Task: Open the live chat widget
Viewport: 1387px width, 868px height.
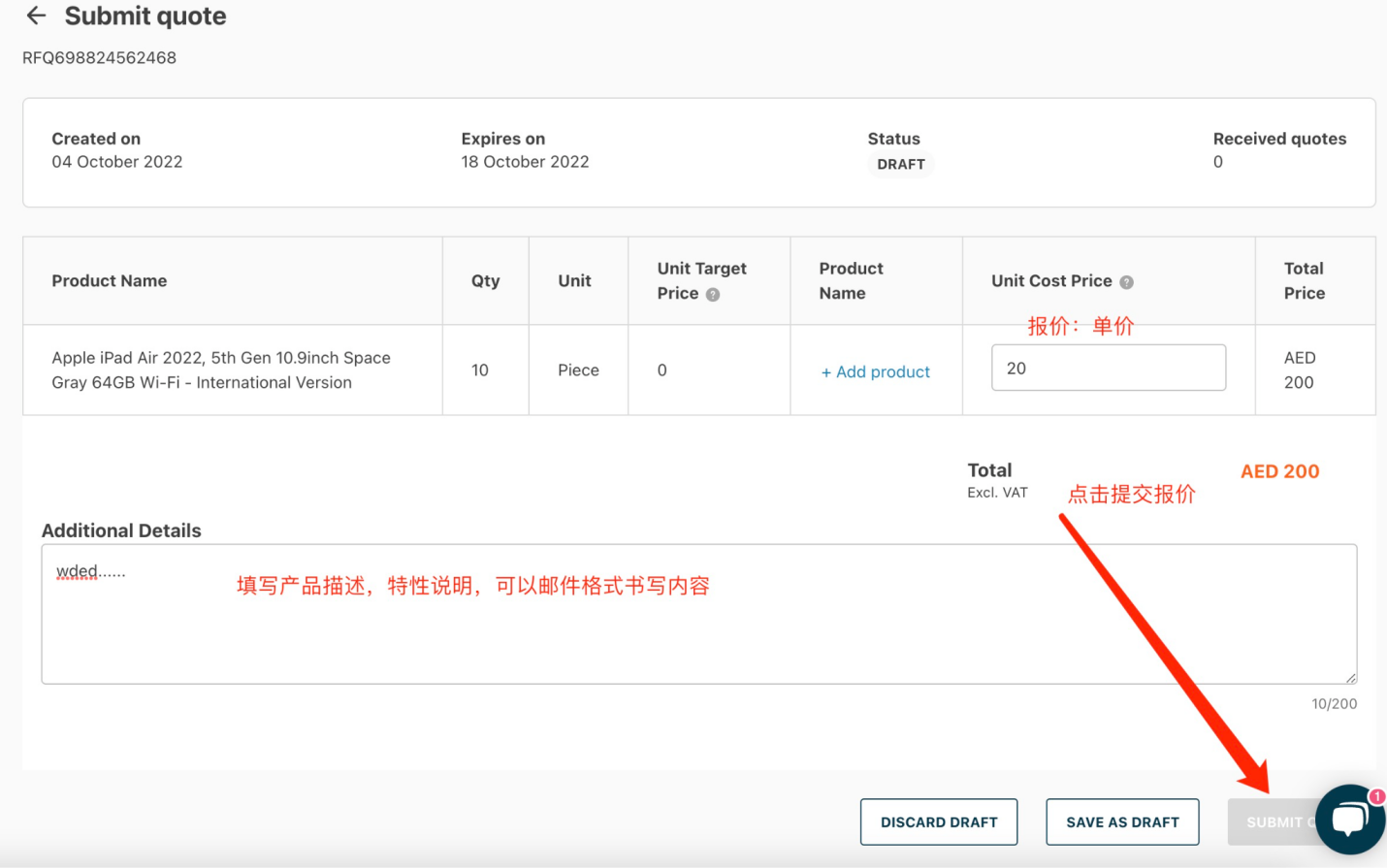Action: [1348, 820]
